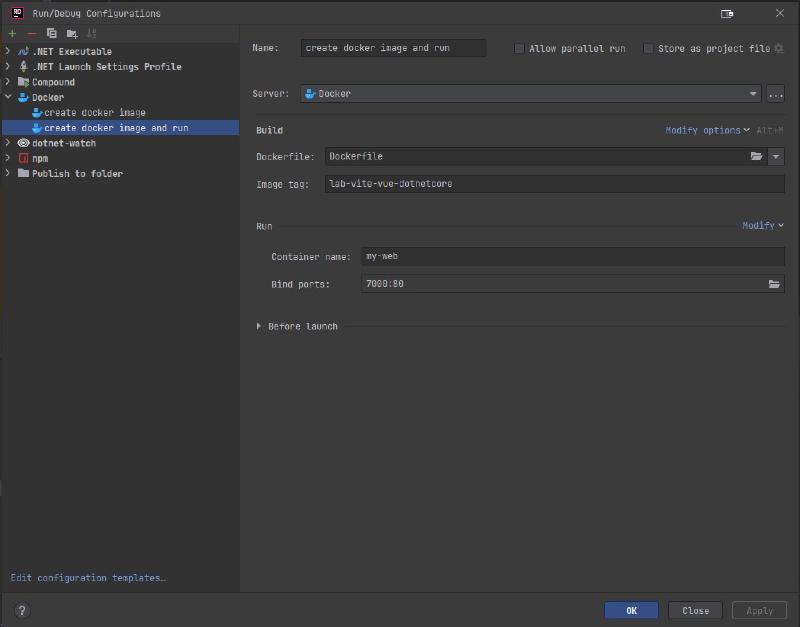Remove selected configuration with minus icon
Viewport: 800px width, 627px height.
click(31, 33)
